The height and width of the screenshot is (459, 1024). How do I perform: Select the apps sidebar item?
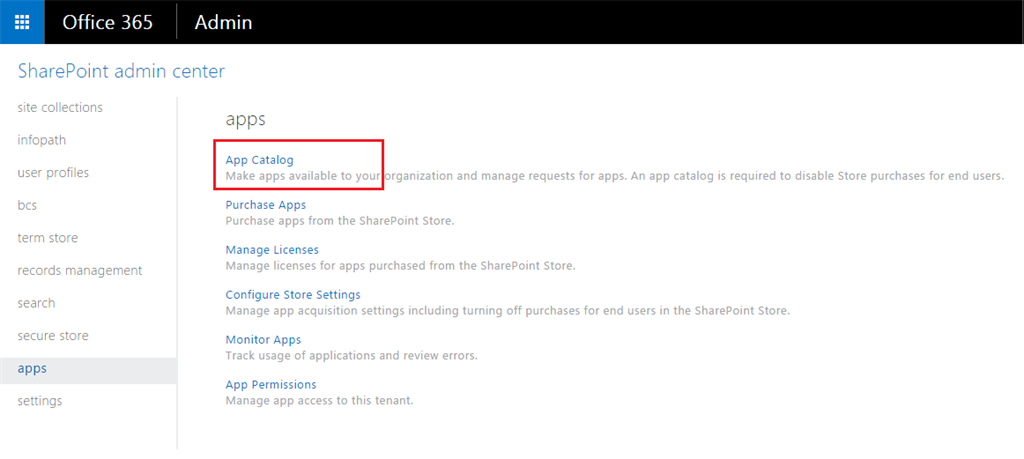coord(32,369)
